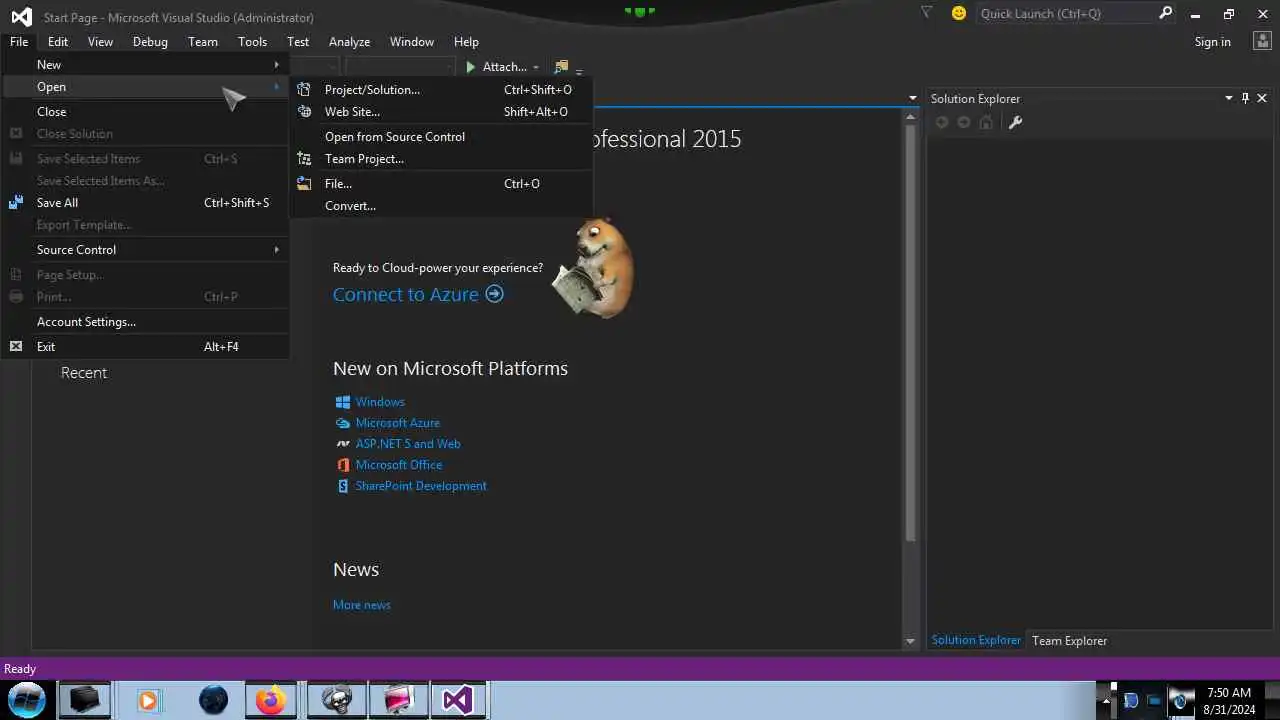The width and height of the screenshot is (1280, 720).
Task: Click the Attach... button in toolbar
Action: coord(504,67)
